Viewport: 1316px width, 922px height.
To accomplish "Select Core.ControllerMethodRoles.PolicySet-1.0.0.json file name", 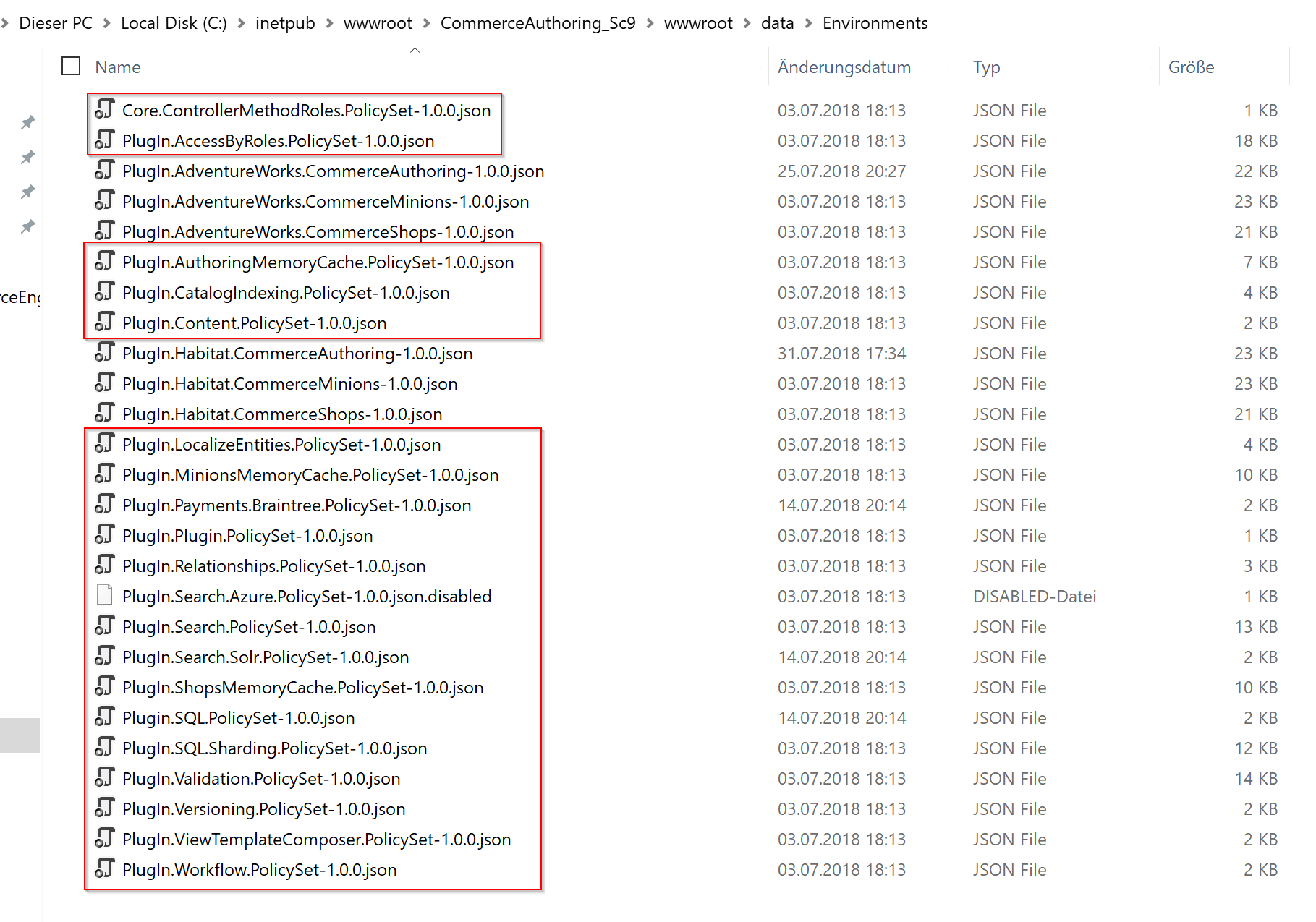I will point(307,111).
